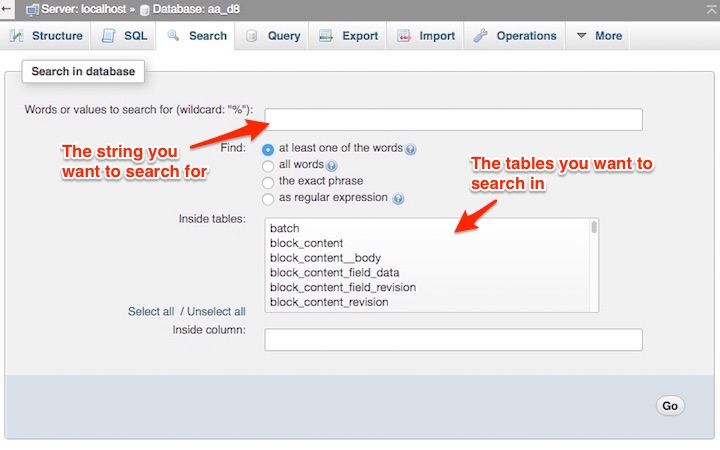The width and height of the screenshot is (720, 450).
Task: Choose 'the exact phrase' radio option
Action: [268, 182]
